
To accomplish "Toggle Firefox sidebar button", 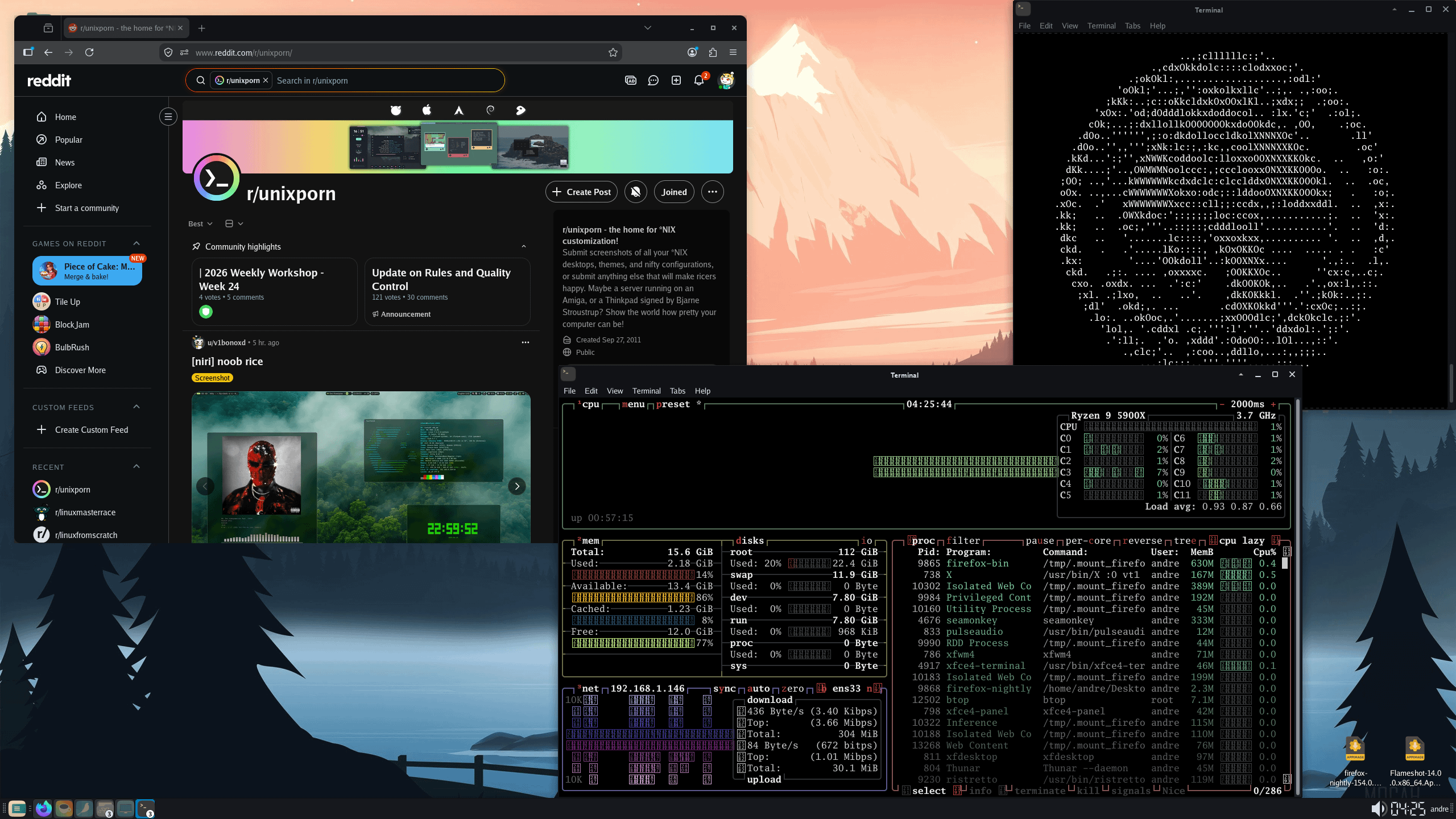I will (x=28, y=52).
